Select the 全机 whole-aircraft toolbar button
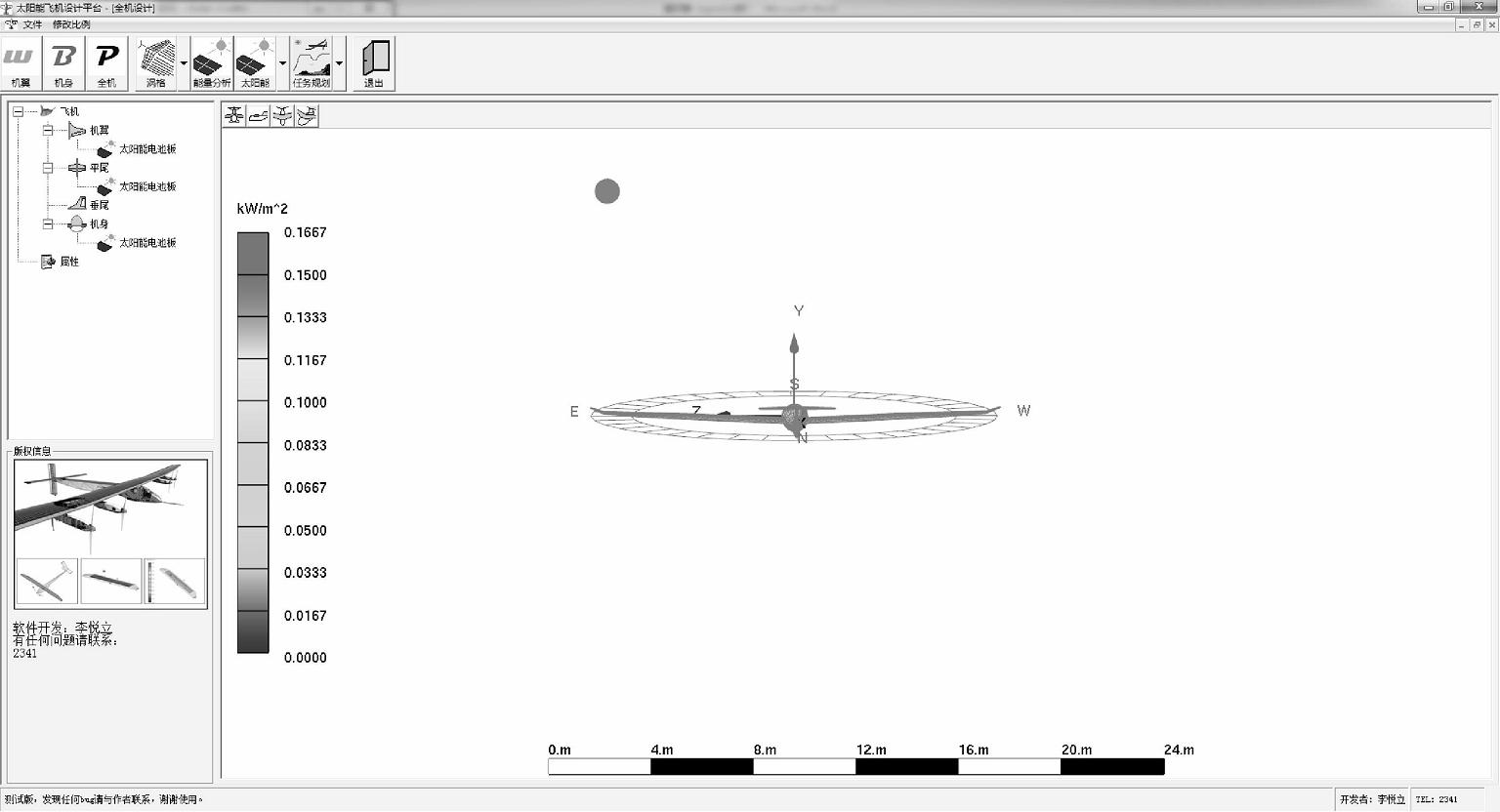Image resolution: width=1500 pixels, height=812 pixels. (106, 64)
